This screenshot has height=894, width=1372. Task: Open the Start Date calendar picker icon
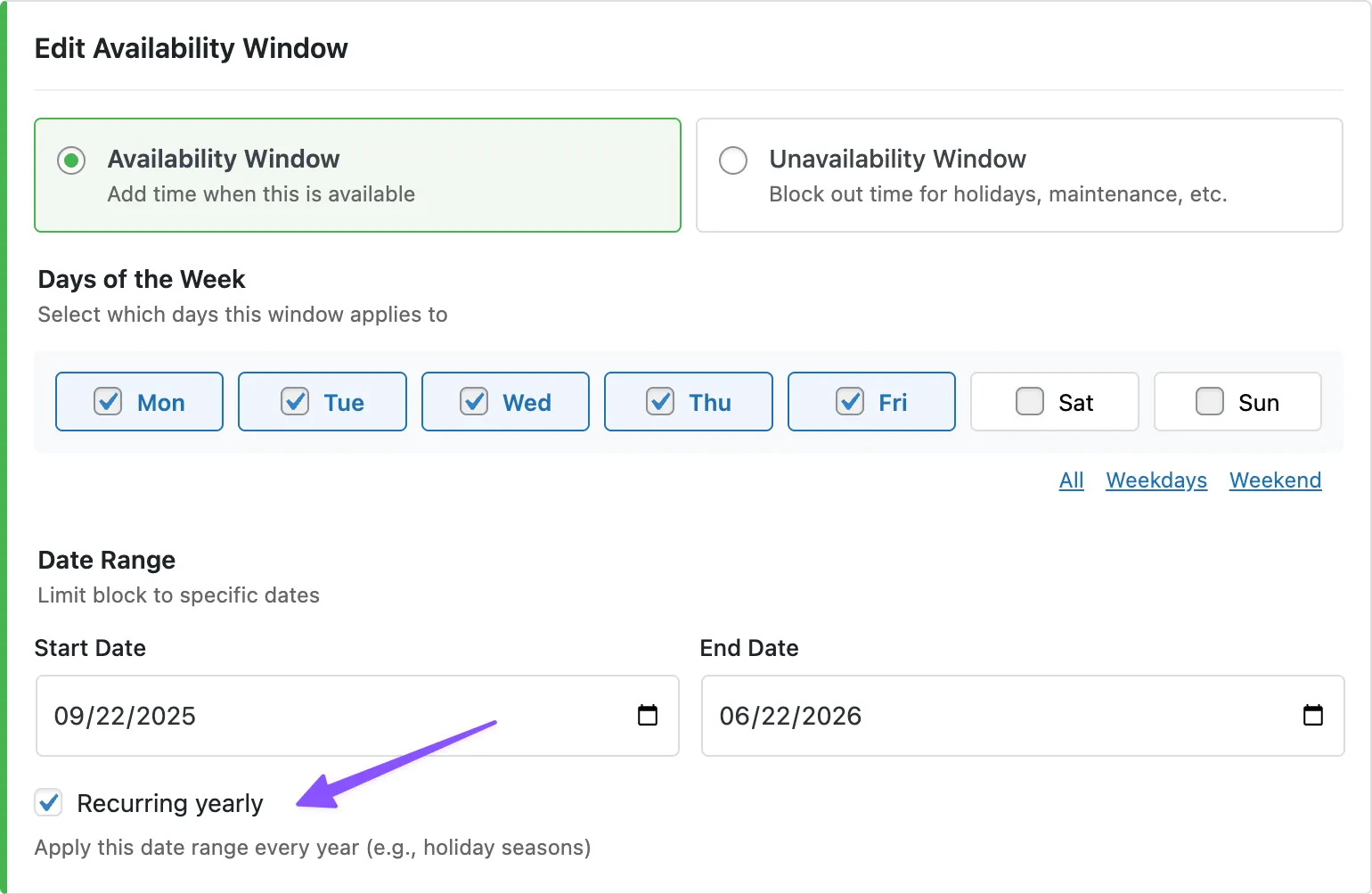click(x=648, y=716)
